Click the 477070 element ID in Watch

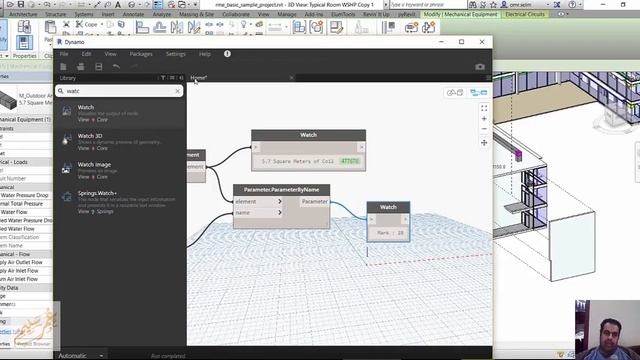[350, 161]
